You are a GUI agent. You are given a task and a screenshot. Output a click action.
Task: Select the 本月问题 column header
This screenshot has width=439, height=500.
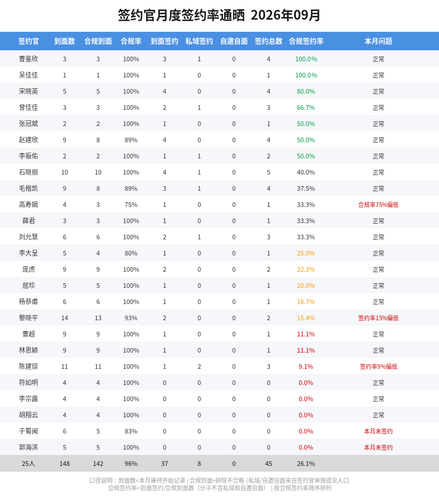378,41
